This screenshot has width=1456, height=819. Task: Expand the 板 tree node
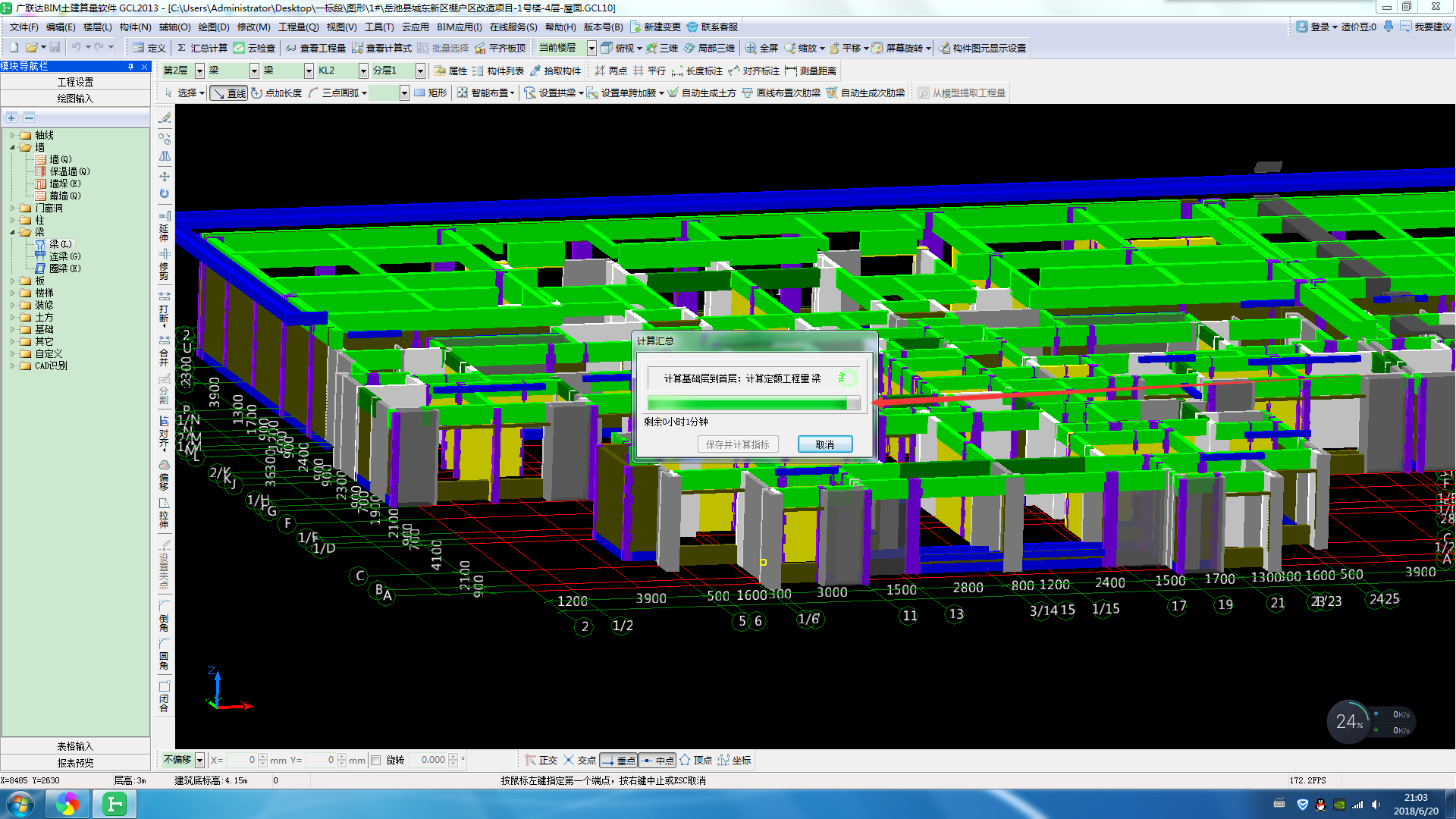click(x=12, y=281)
